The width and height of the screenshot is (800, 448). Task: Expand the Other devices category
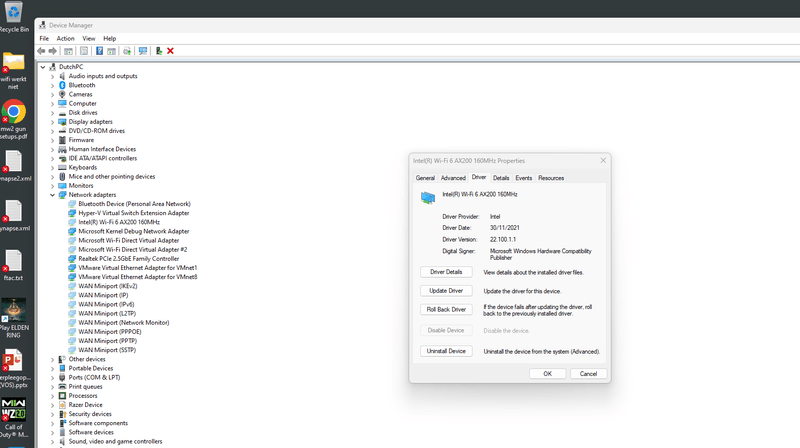tap(52, 359)
